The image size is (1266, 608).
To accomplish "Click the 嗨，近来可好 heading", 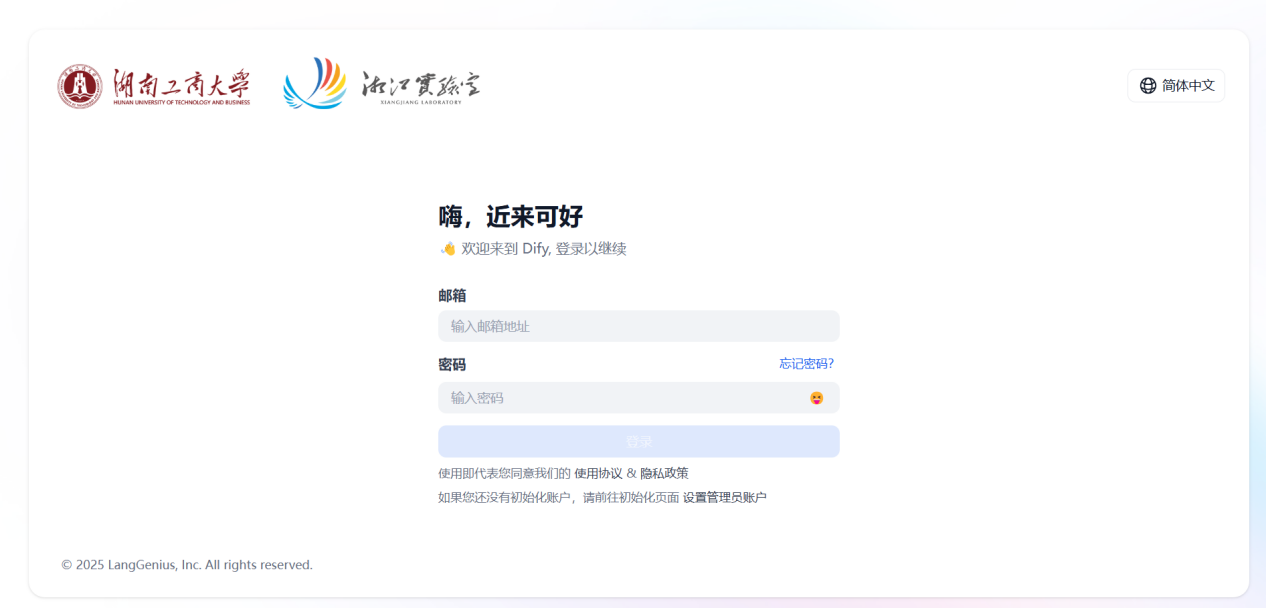I will [510, 216].
